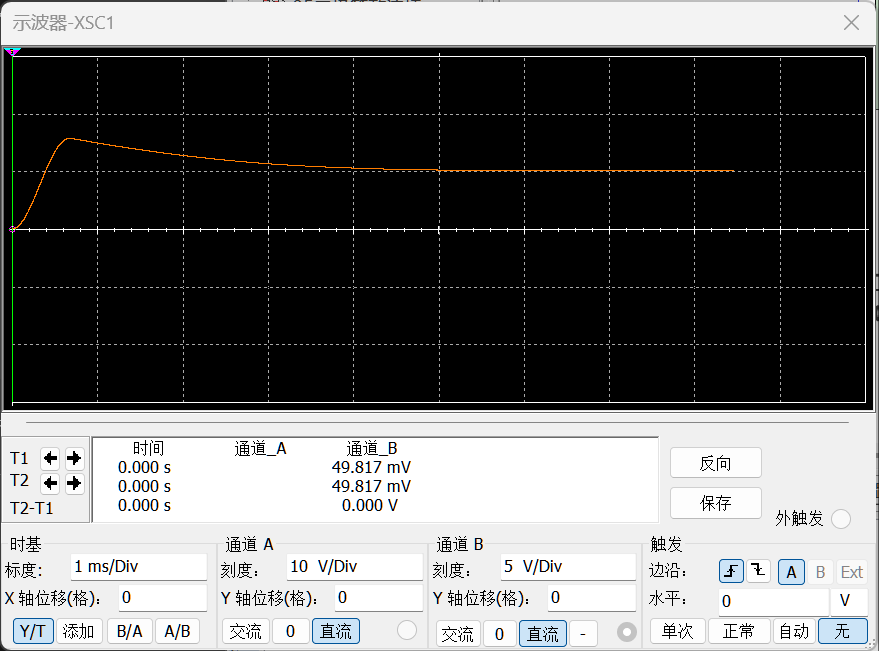Click the 保存 button

point(715,503)
